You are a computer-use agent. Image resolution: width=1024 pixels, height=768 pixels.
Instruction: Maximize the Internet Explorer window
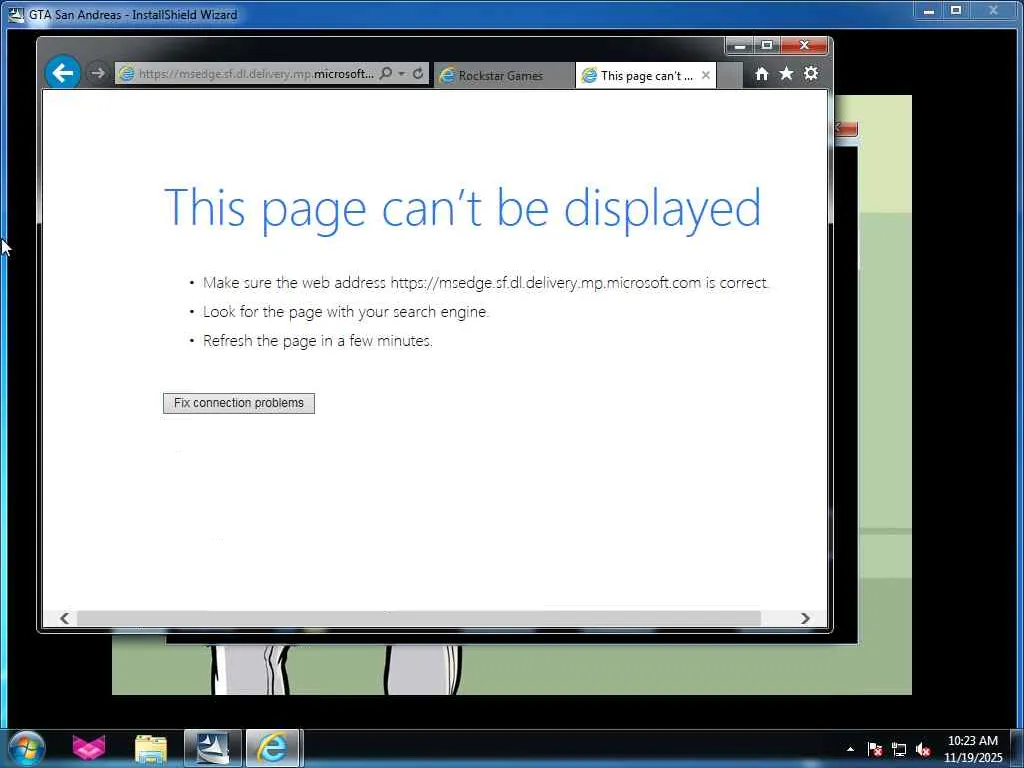(767, 45)
